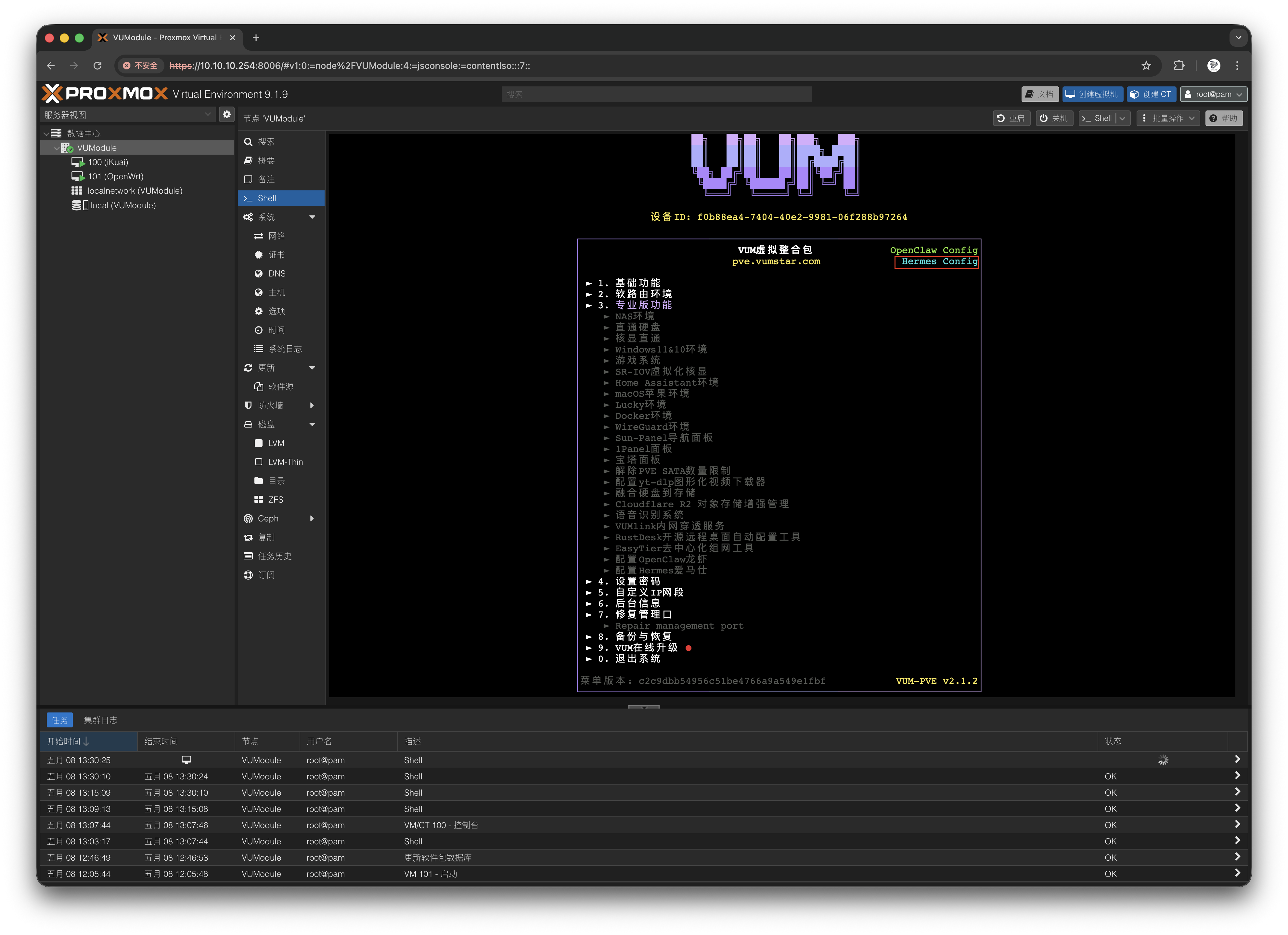Collapse the VUModule node in the tree

56,147
